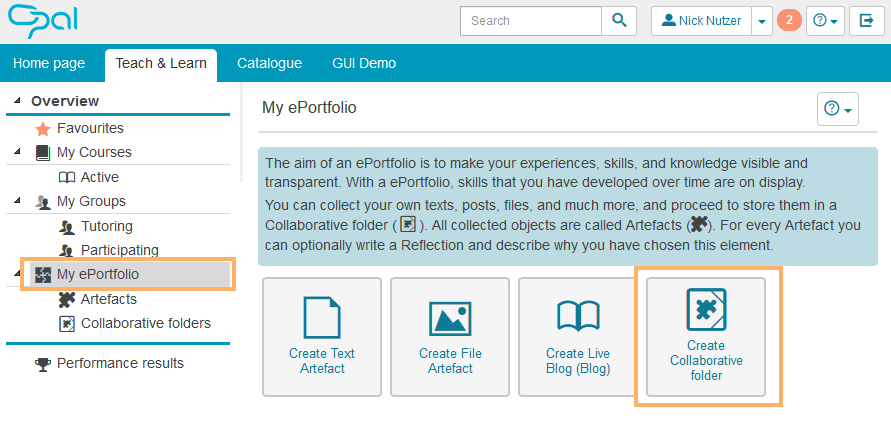Open the notifications badge showing 2
The height and width of the screenshot is (441, 891).
(789, 20)
